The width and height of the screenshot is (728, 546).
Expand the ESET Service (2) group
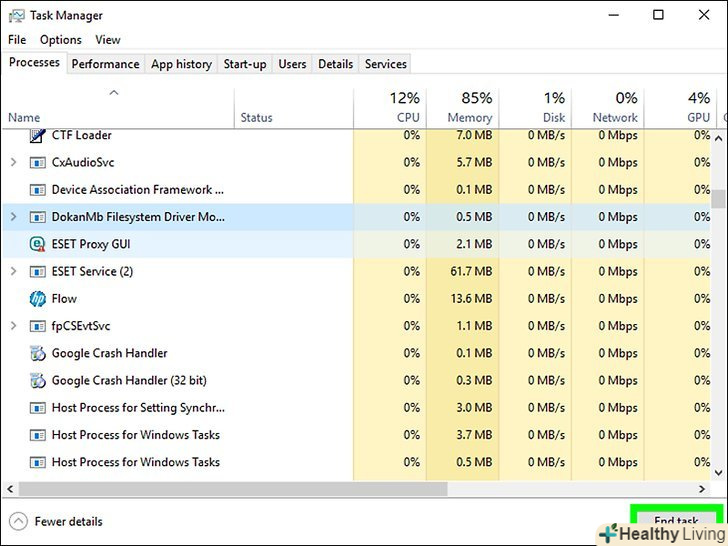click(13, 272)
